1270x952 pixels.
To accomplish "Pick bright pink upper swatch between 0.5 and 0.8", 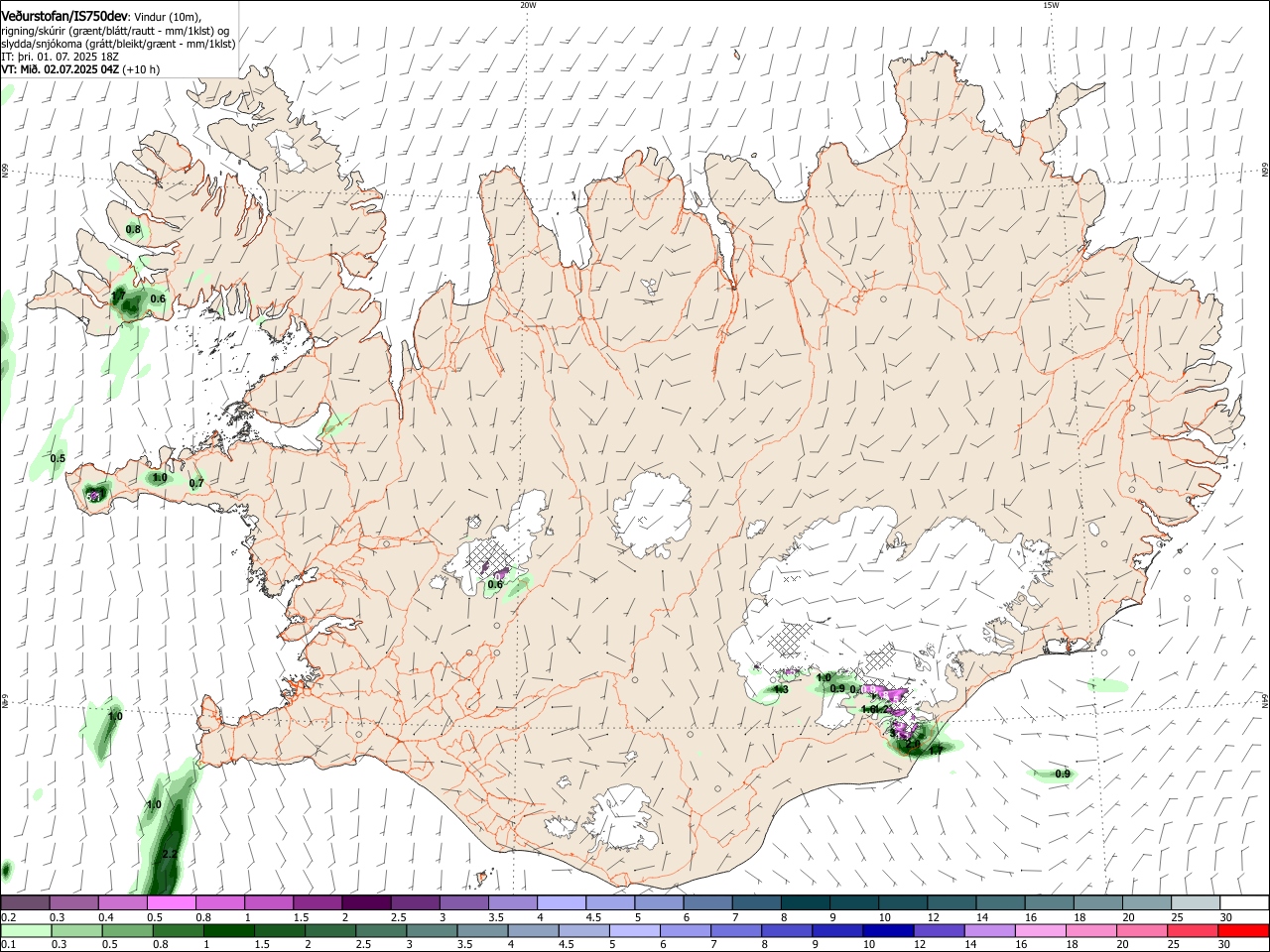I will point(171,902).
